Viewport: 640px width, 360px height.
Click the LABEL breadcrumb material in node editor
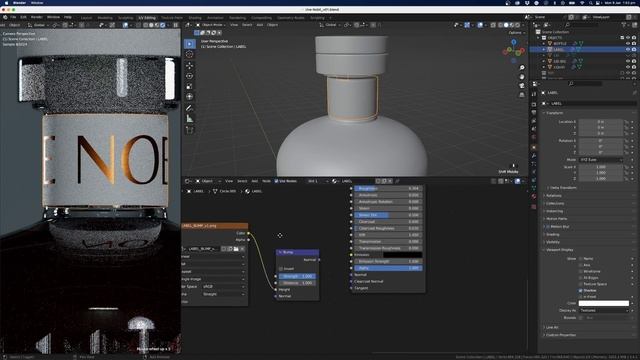[x=253, y=191]
